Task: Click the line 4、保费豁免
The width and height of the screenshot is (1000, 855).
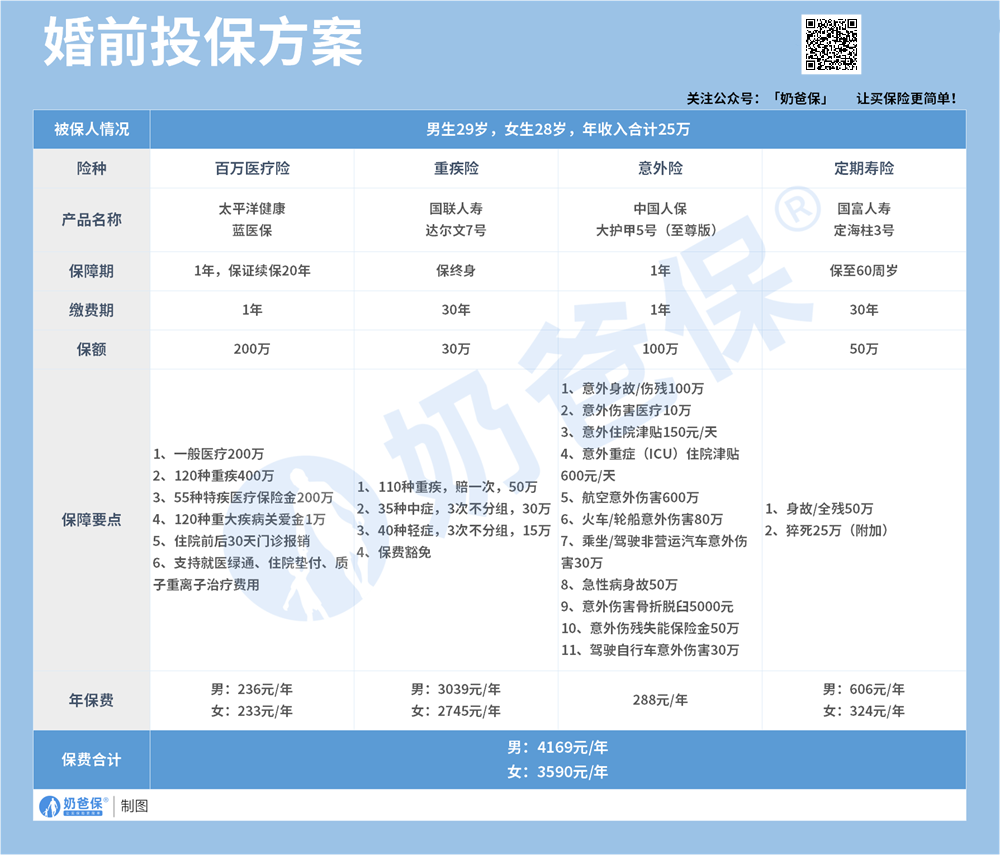Action: coord(394,552)
